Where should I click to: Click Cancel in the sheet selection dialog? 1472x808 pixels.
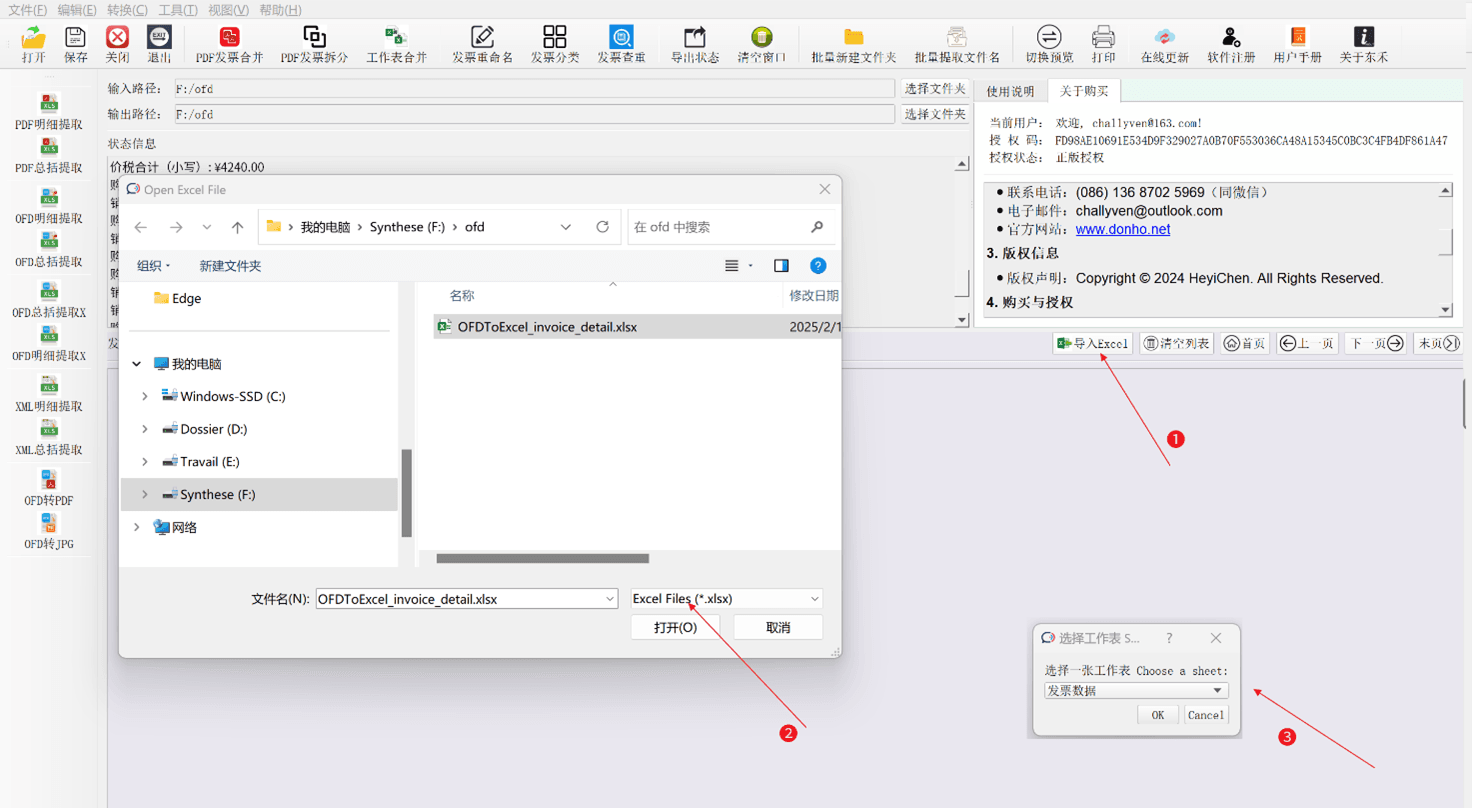1205,715
